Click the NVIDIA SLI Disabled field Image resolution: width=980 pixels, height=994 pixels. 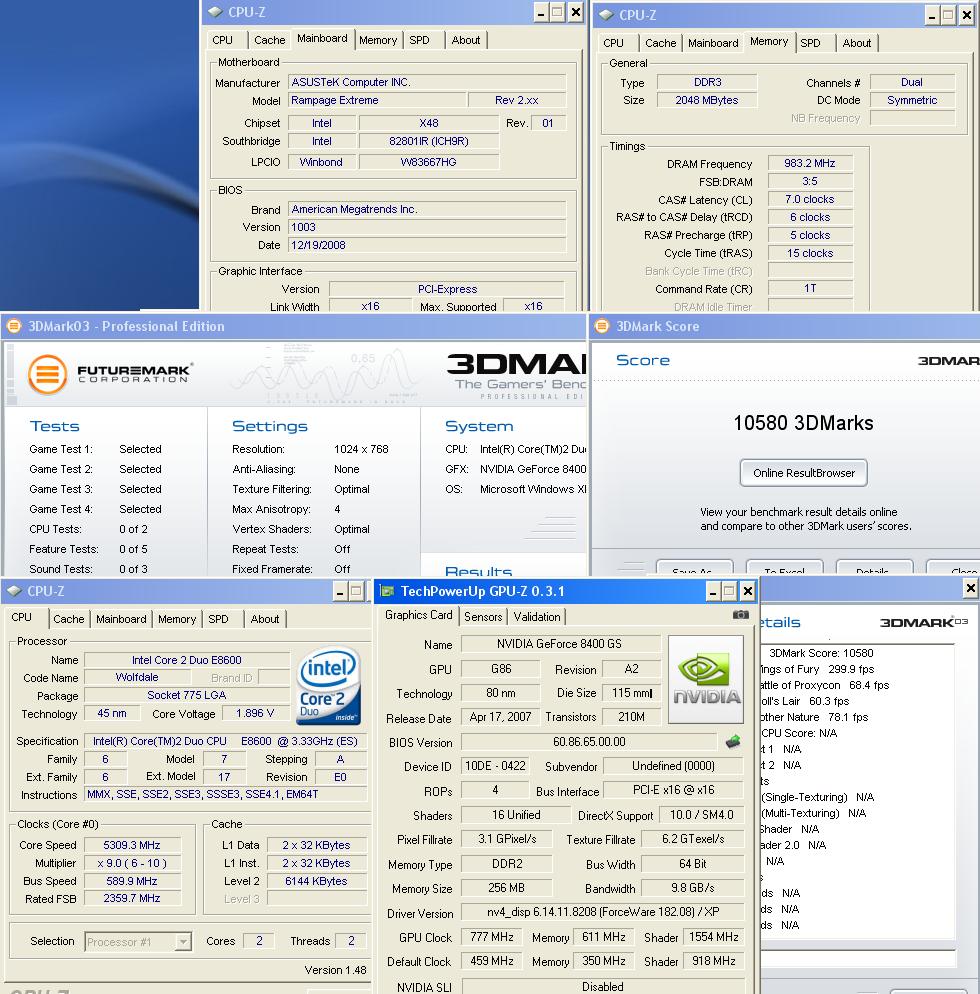(602, 987)
